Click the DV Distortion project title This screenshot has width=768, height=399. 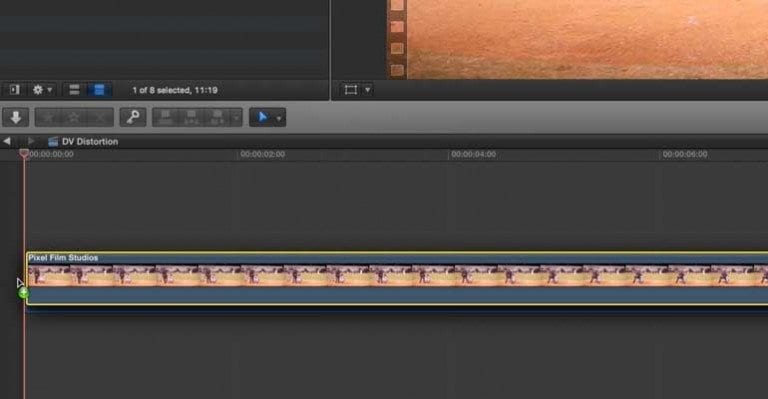click(90, 141)
